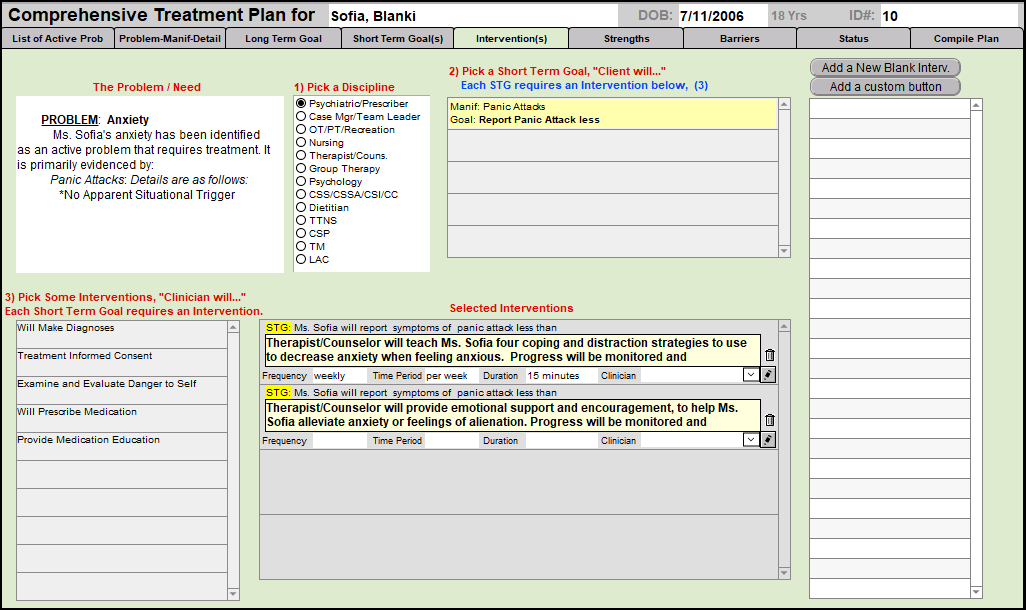Viewport: 1026px width, 610px height.
Task: Choose the Therapist/Couns. discipline option
Action: (x=301, y=156)
